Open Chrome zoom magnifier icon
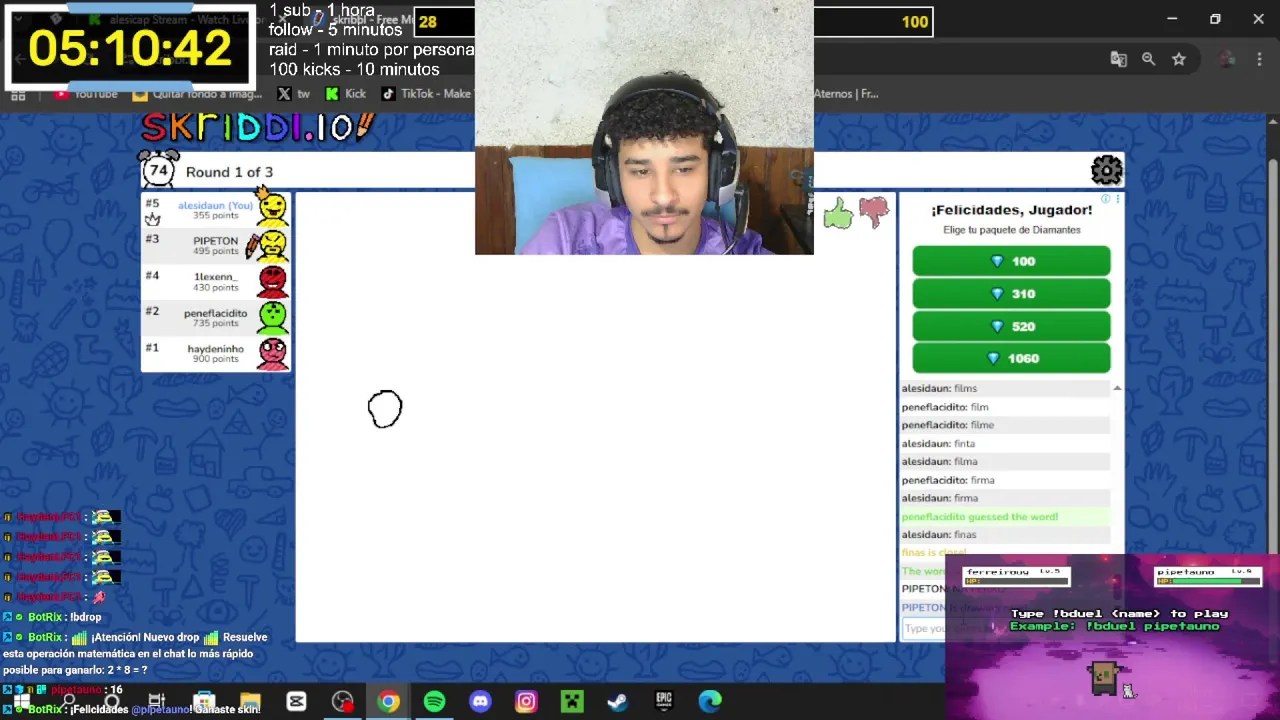The width and height of the screenshot is (1280, 720). coord(1148,59)
